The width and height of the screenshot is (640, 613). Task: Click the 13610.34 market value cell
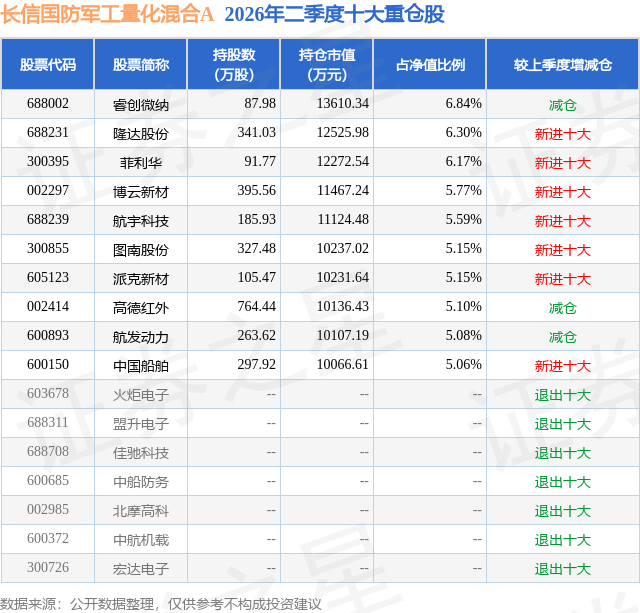tap(343, 104)
